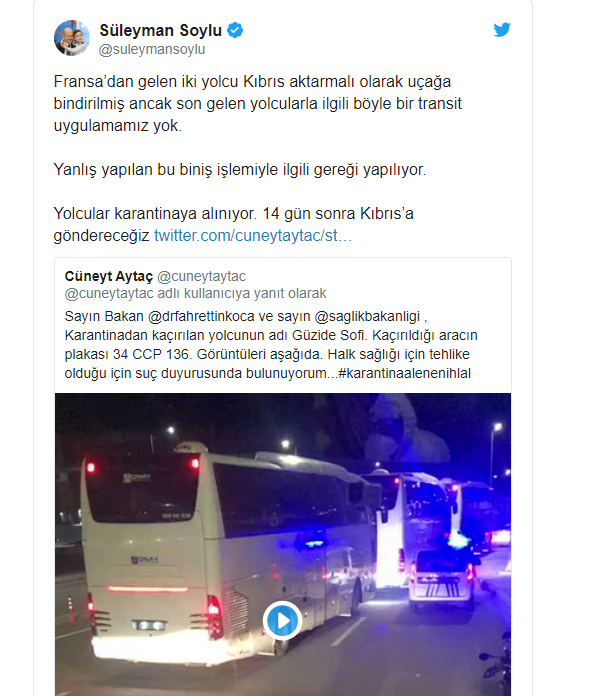Open the #karantinaalenenihlal hashtag

pyautogui.click(x=404, y=373)
